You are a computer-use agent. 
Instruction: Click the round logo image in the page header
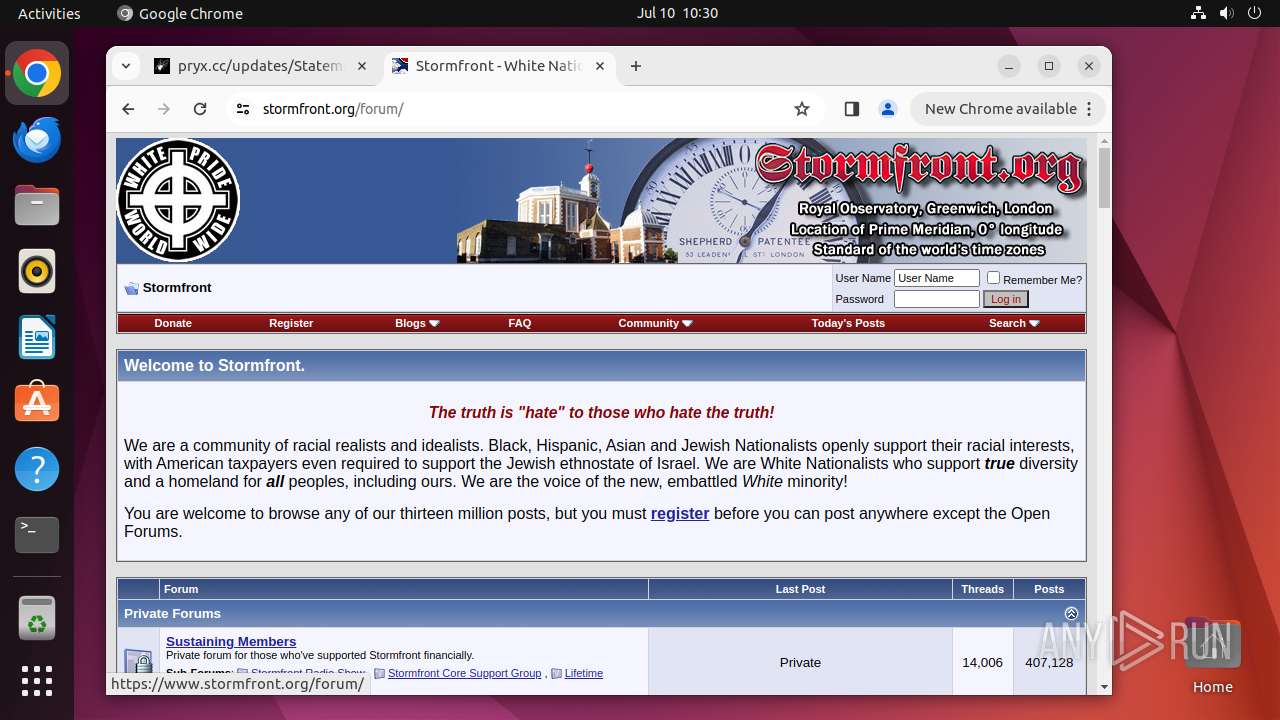179,200
